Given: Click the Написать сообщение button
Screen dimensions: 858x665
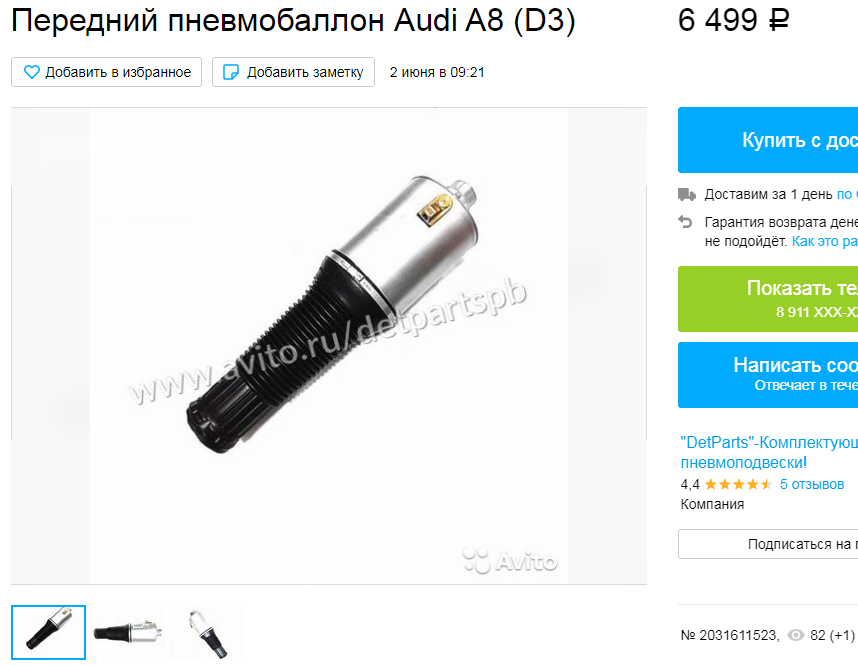Looking at the screenshot, I should click(768, 375).
